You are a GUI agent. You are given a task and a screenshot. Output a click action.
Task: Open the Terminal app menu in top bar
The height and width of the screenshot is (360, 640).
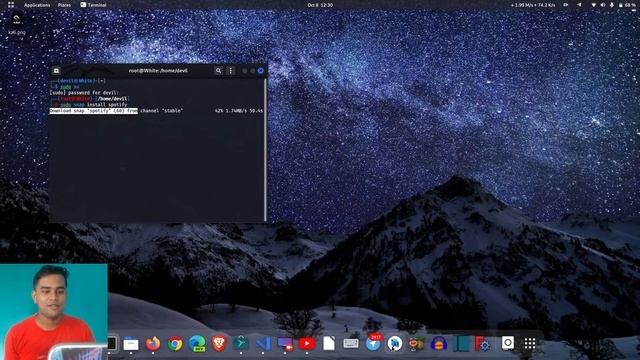point(93,5)
